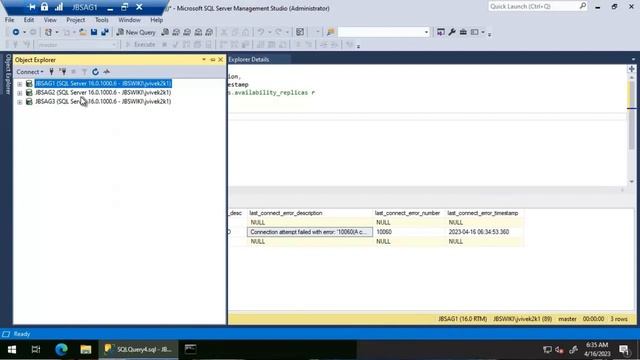Click the New Project toolbar icon
This screenshot has height=360, width=640.
pyautogui.click(x=48, y=32)
